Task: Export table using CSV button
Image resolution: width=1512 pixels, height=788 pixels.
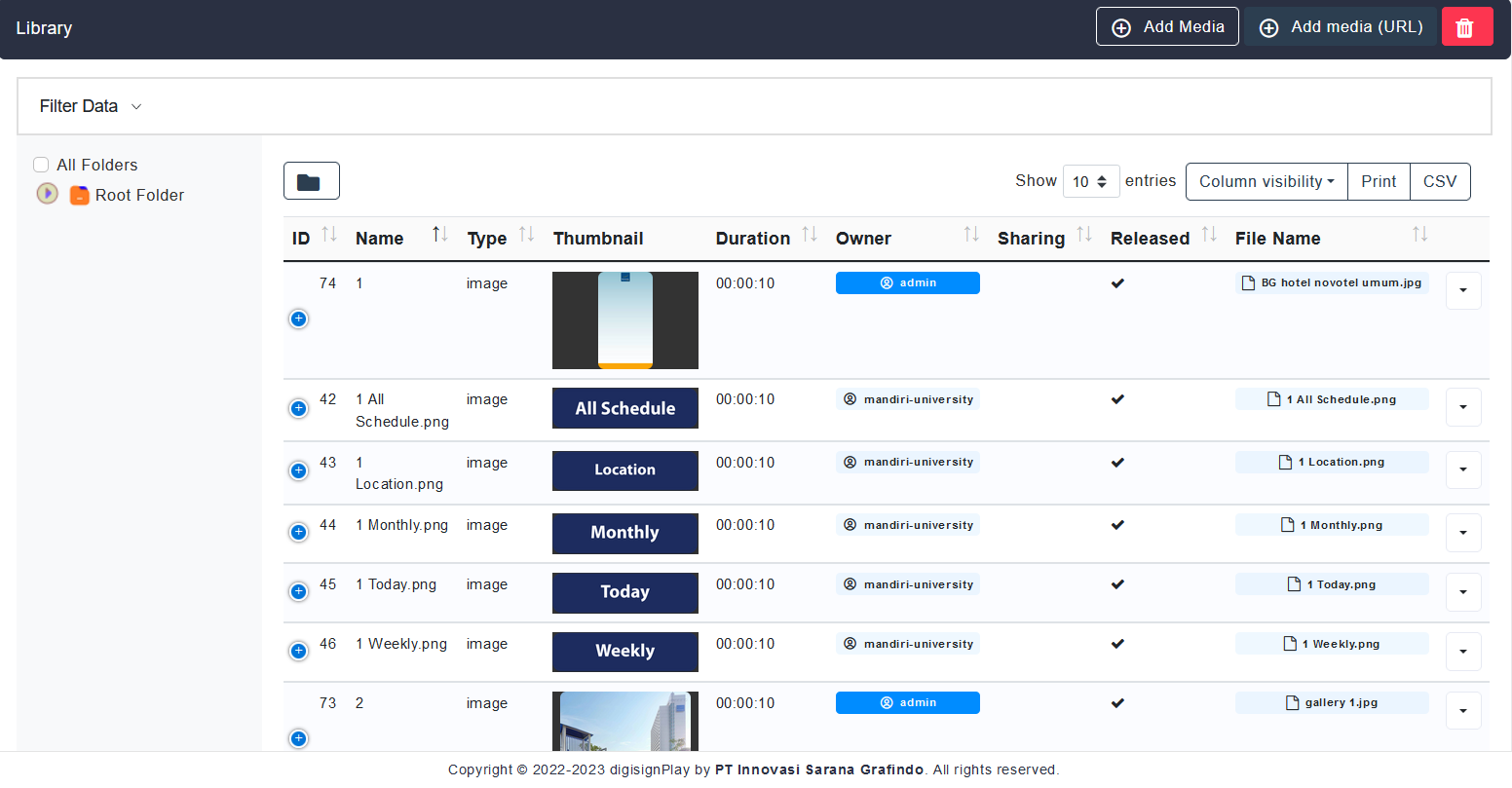Action: point(1439,181)
